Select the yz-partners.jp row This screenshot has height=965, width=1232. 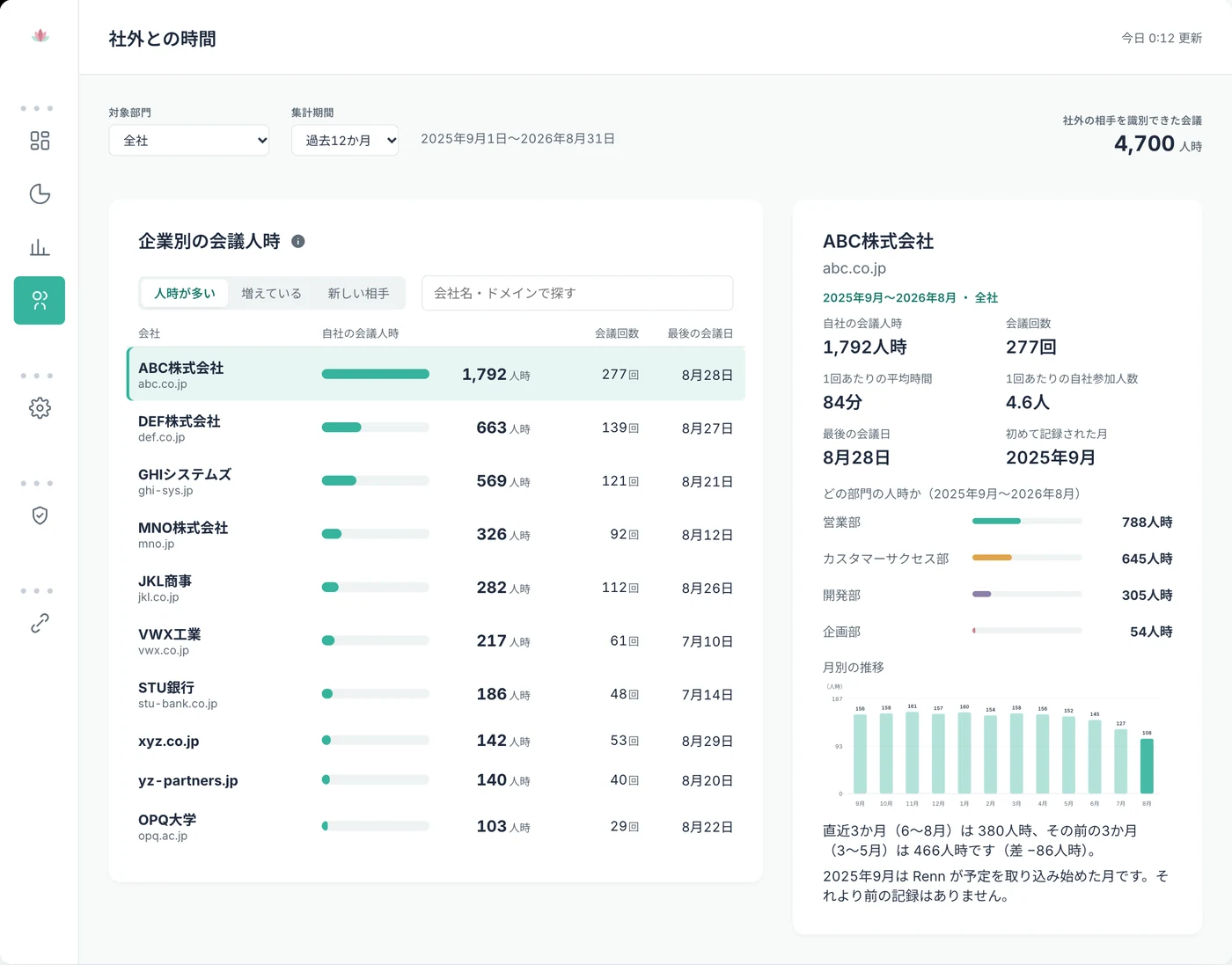pos(436,780)
